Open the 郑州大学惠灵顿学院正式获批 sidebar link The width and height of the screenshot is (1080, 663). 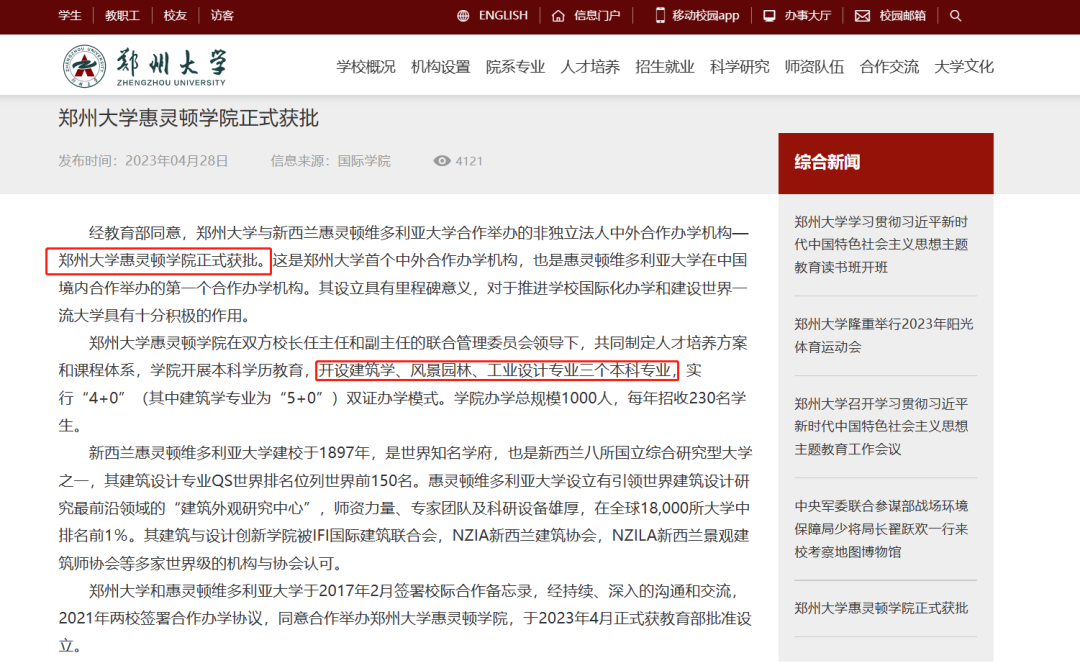tap(881, 607)
